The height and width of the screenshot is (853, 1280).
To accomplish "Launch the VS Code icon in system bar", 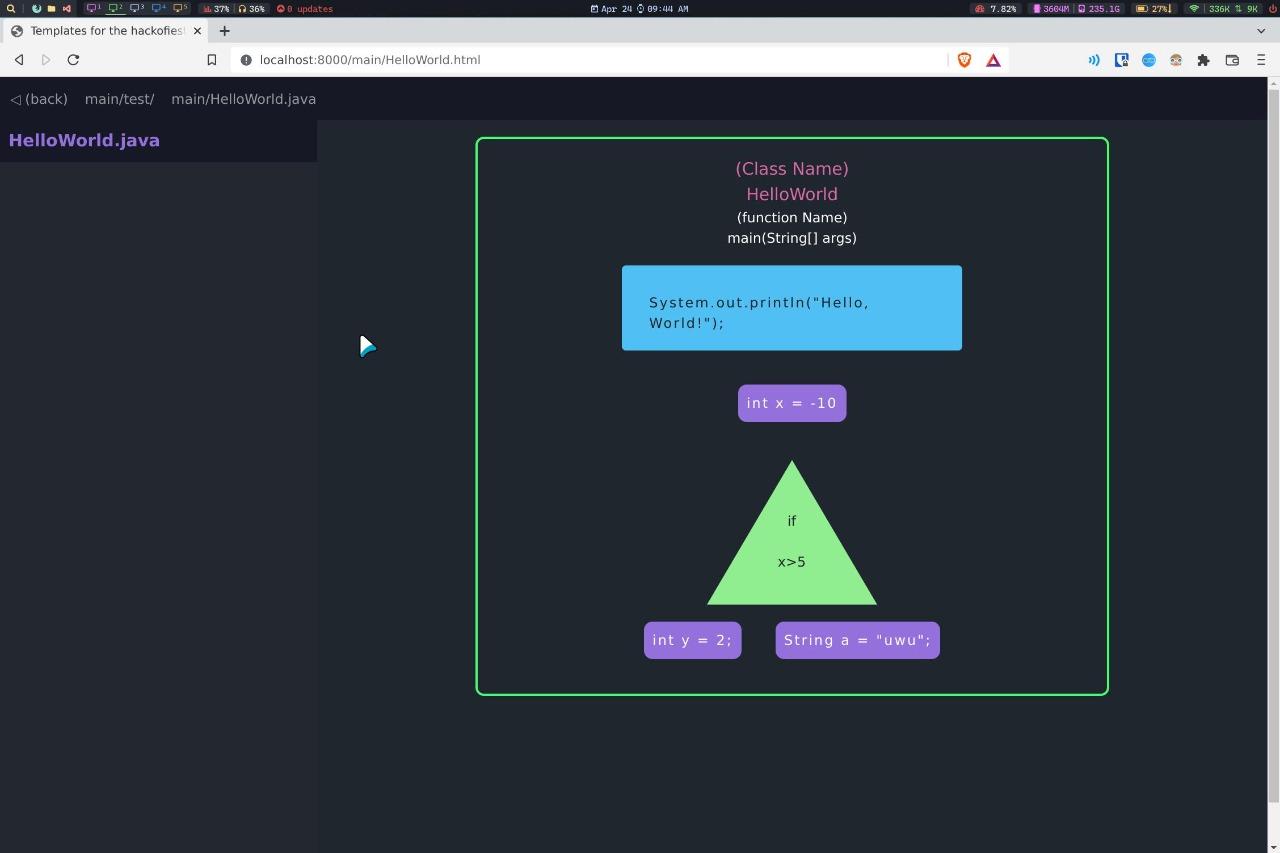I will pos(67,8).
